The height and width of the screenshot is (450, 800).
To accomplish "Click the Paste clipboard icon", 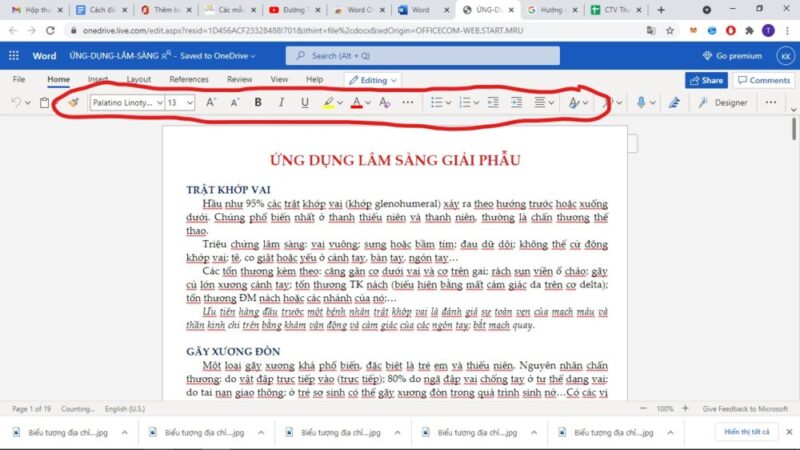I will pyautogui.click(x=44, y=103).
